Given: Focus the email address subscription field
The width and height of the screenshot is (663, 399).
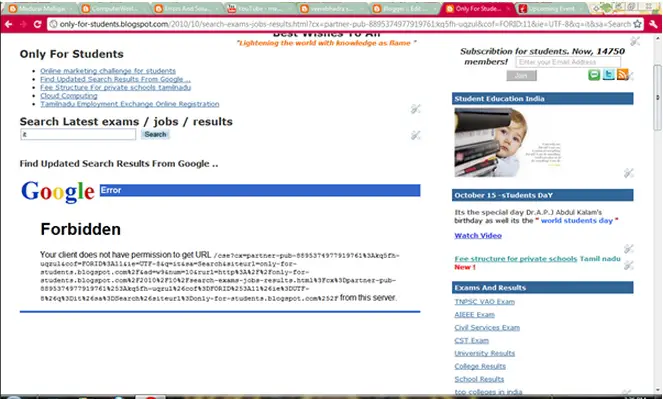Looking at the screenshot, I should coord(568,62).
